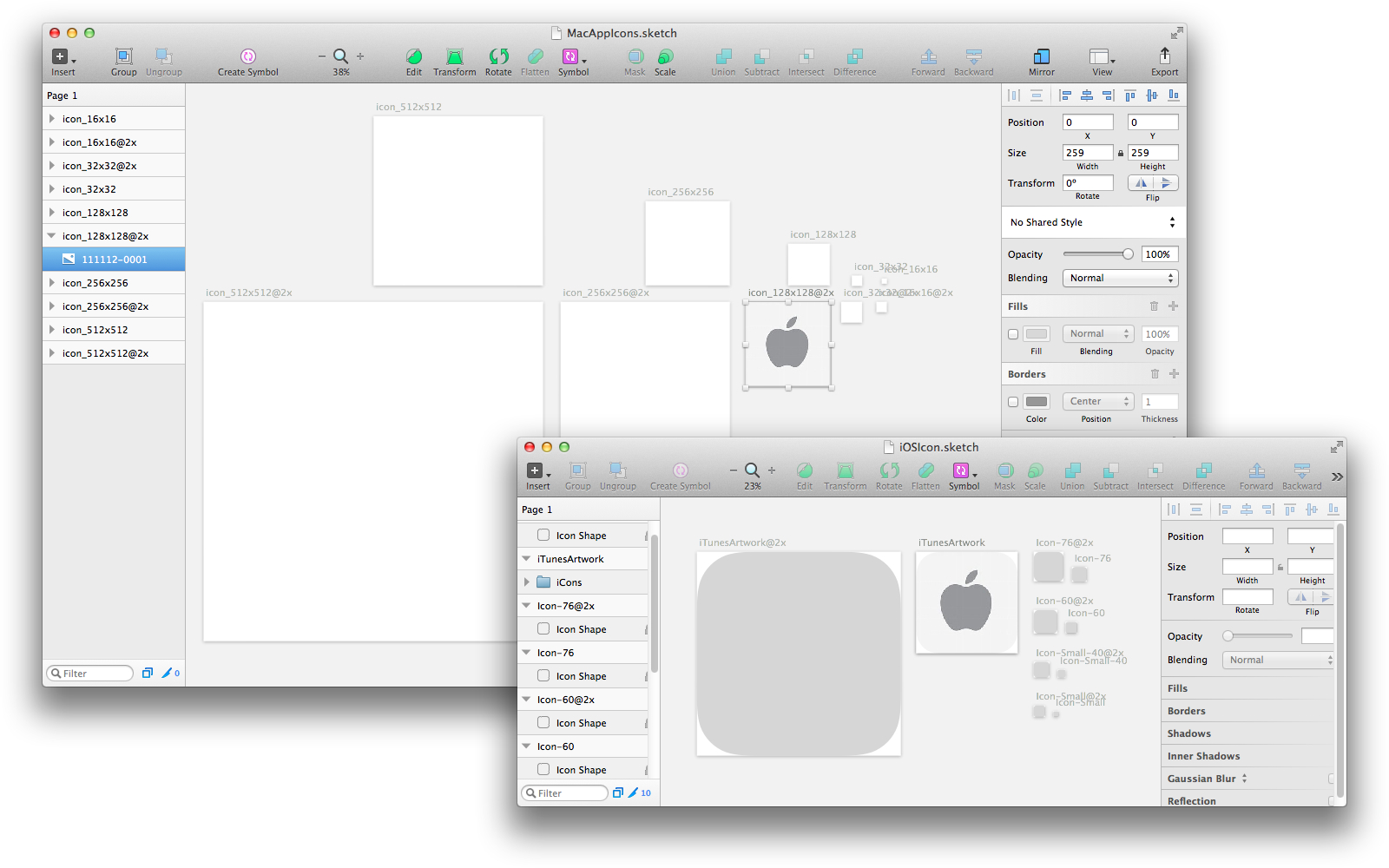Click Flatten icon in MacAppIcons toolbar
Viewport: 1389px width, 868px height.
tap(535, 56)
